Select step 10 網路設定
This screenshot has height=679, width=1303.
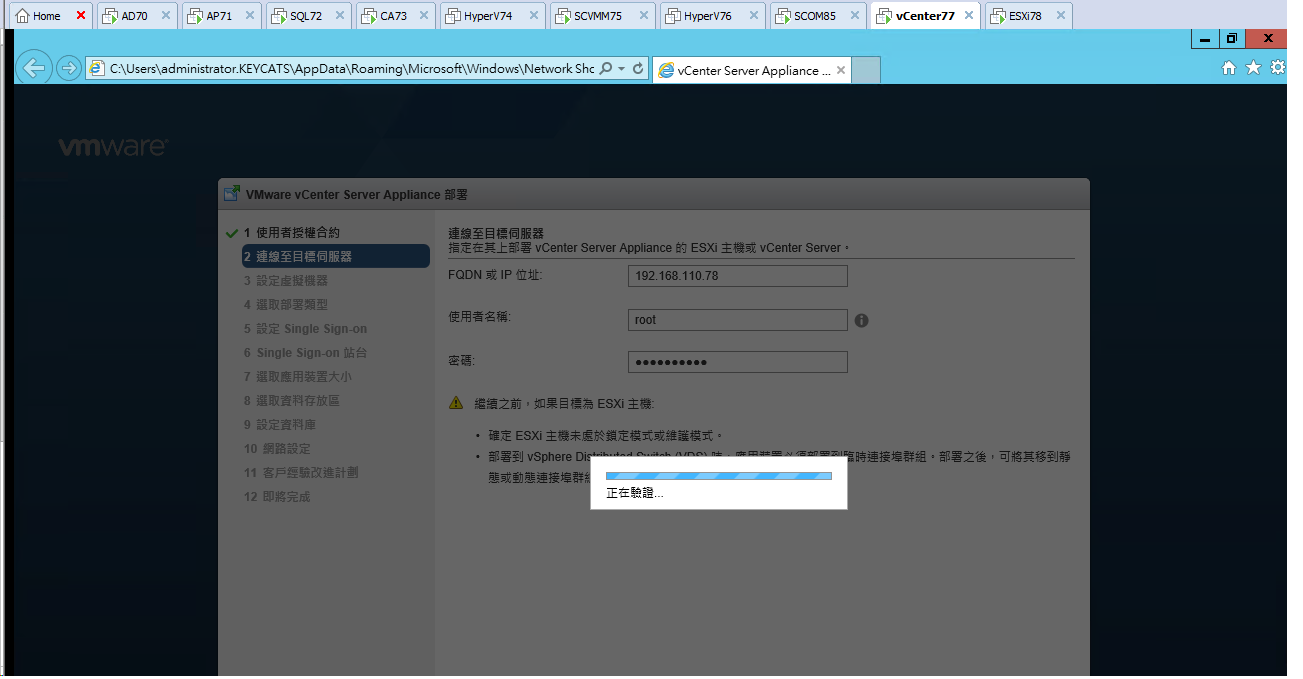278,448
